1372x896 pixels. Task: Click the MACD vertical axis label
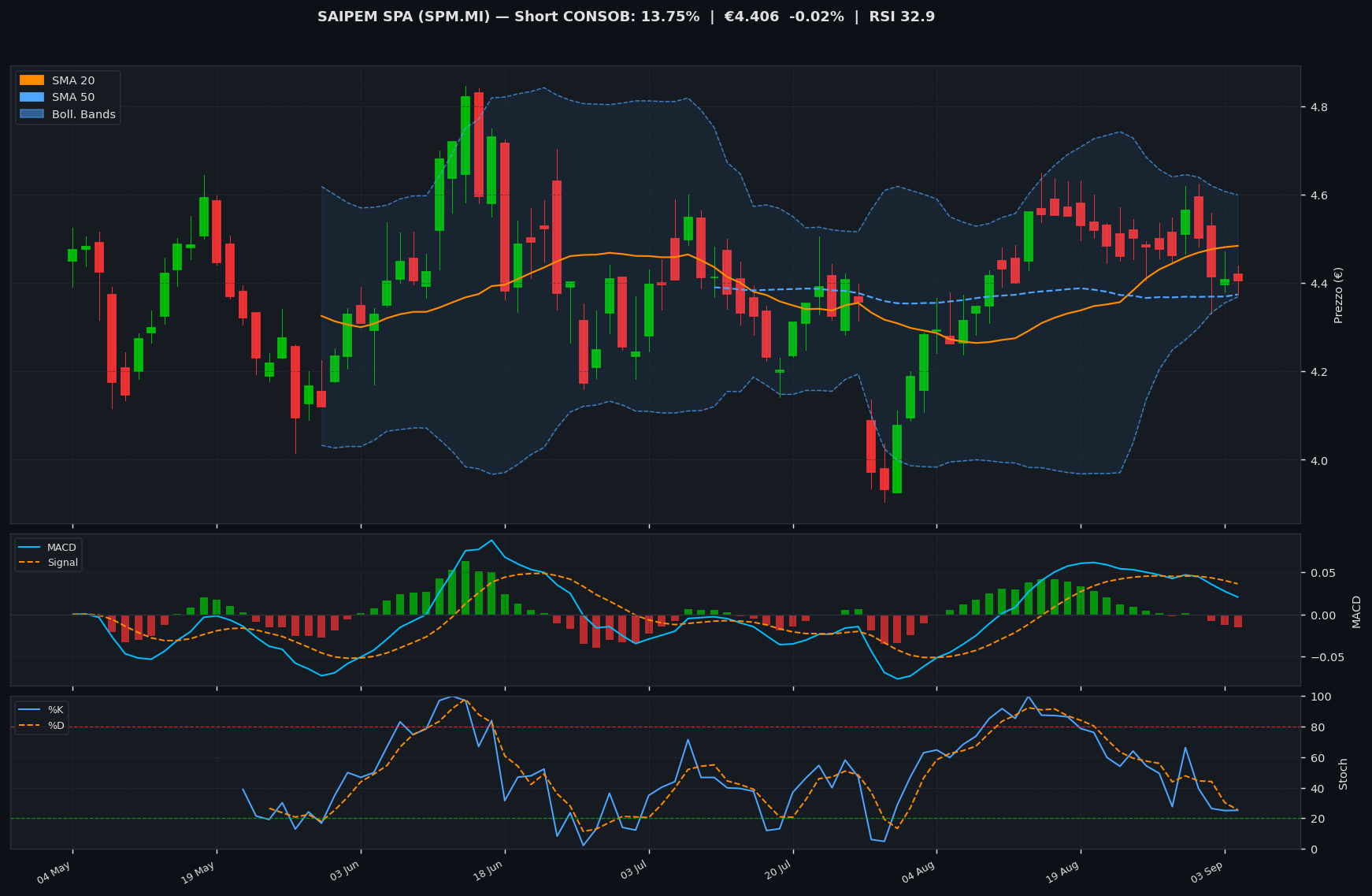pyautogui.click(x=1356, y=612)
